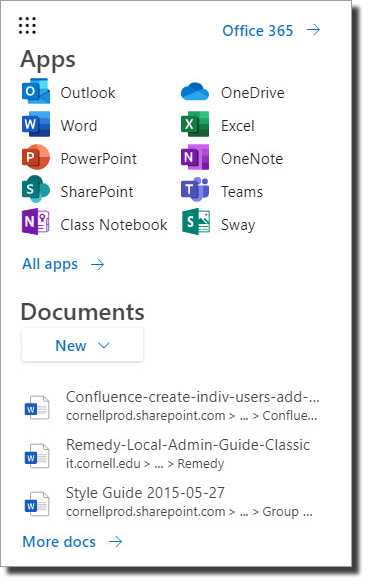372x587 pixels.
Task: Click the arrow next to Office 365
Action: click(x=313, y=30)
